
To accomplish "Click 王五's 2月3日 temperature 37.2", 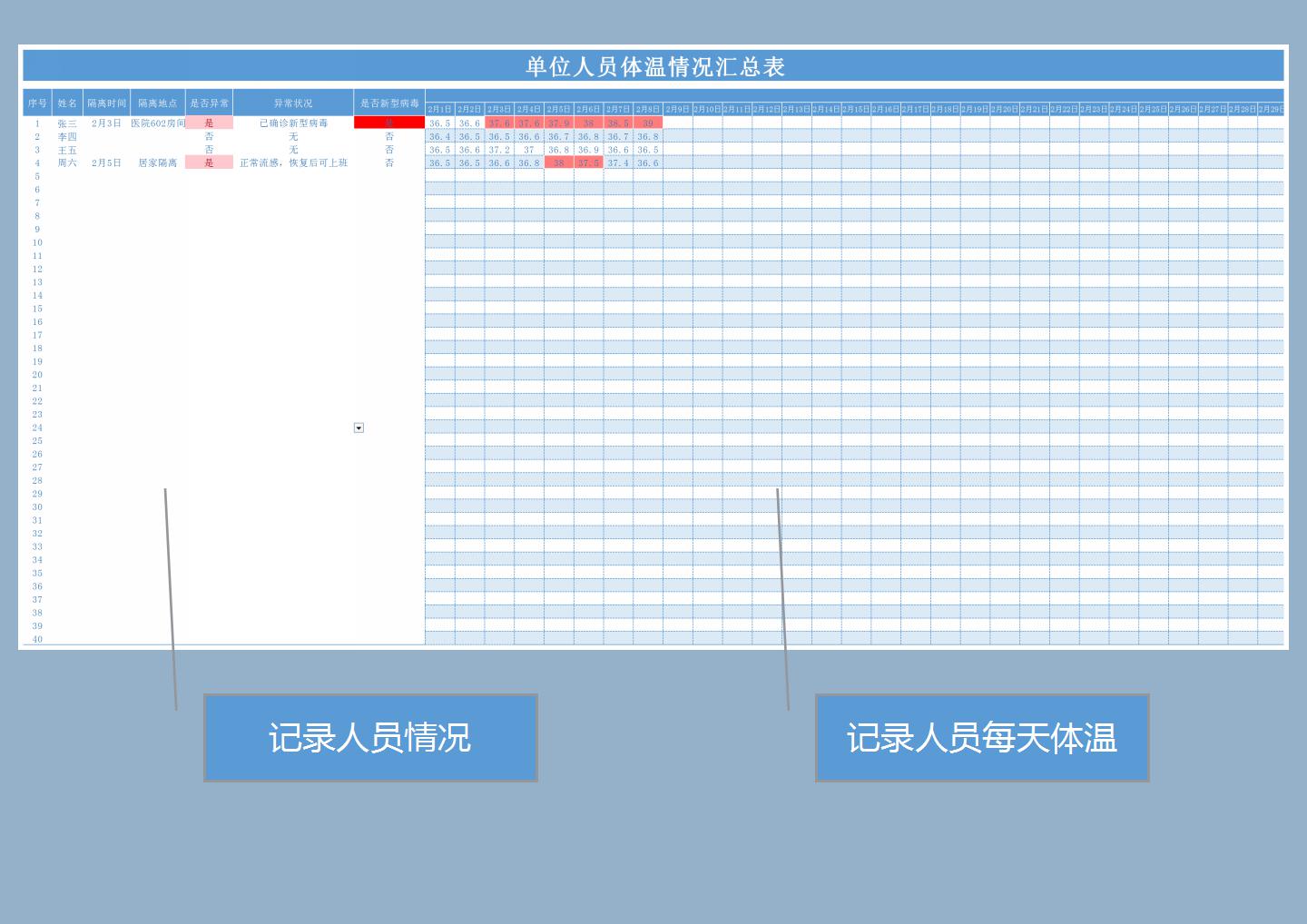I will pyautogui.click(x=499, y=150).
